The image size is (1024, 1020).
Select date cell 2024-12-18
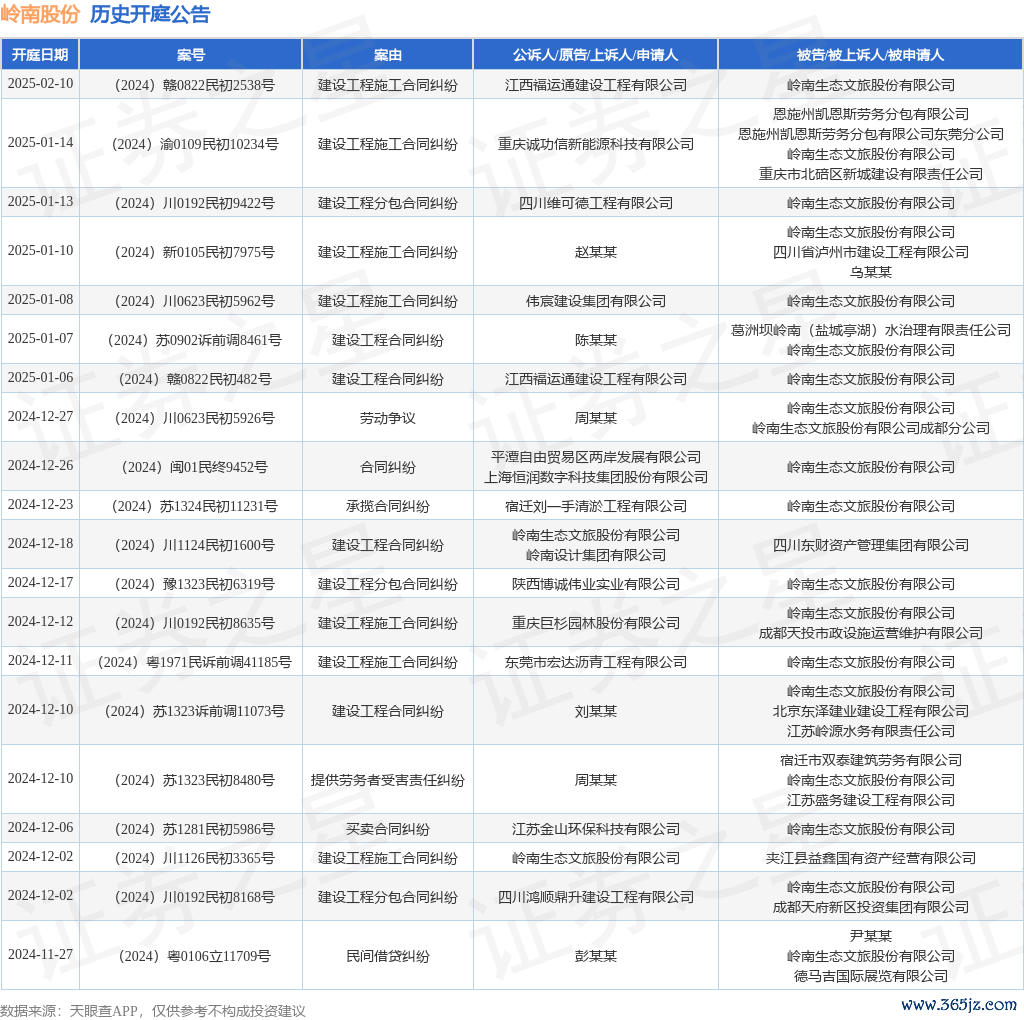pyautogui.click(x=40, y=543)
